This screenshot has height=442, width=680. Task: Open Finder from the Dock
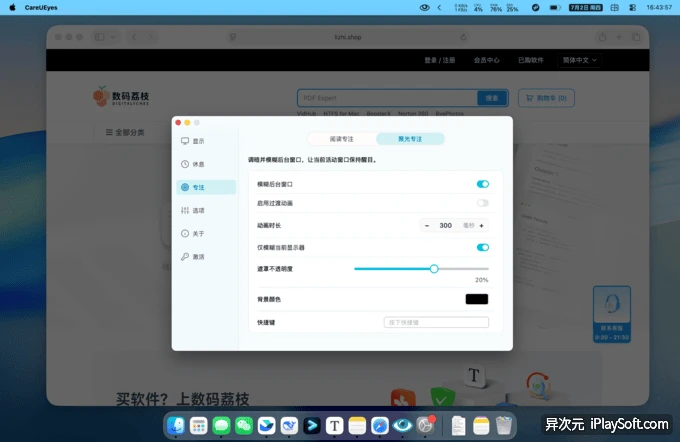tap(176, 426)
